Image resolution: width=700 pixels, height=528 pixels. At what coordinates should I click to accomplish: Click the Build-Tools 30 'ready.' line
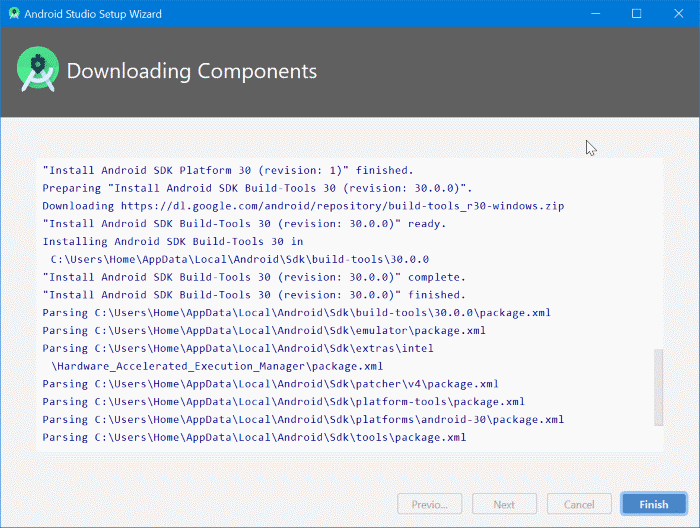(x=244, y=224)
